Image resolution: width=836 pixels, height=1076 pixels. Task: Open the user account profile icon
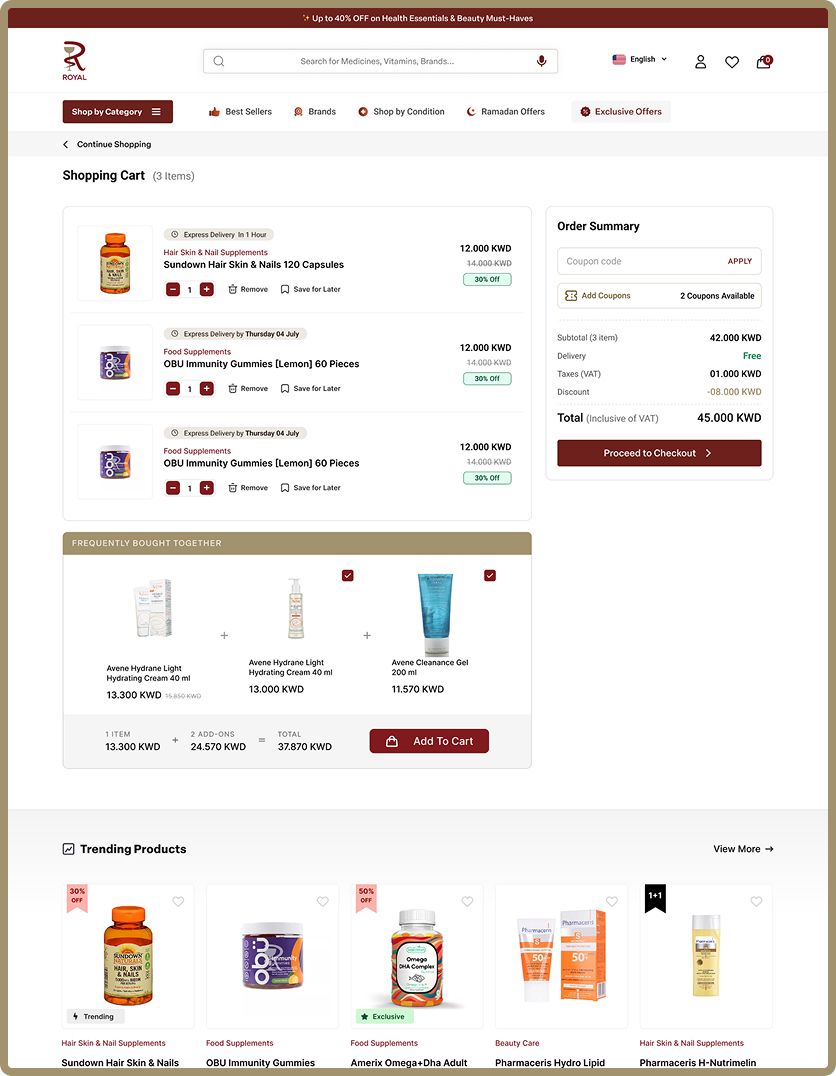(x=700, y=62)
